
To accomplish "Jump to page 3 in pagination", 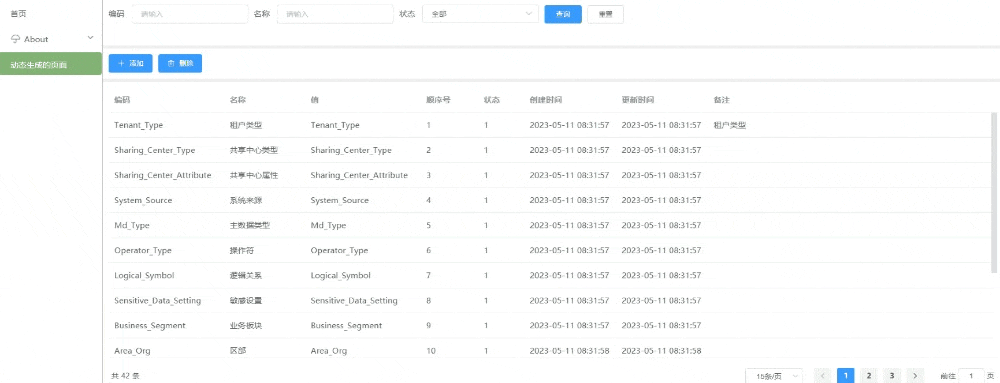I will click(x=892, y=376).
